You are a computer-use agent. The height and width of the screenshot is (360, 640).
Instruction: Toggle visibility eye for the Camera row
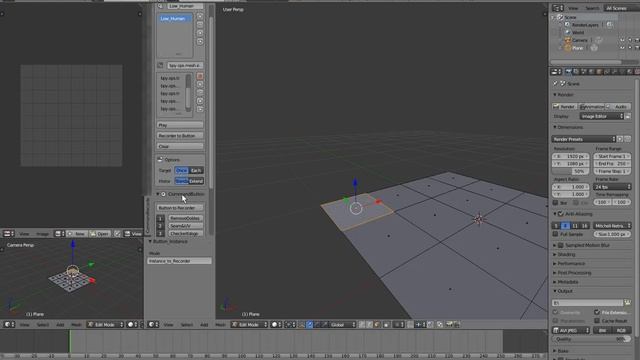[622, 40]
